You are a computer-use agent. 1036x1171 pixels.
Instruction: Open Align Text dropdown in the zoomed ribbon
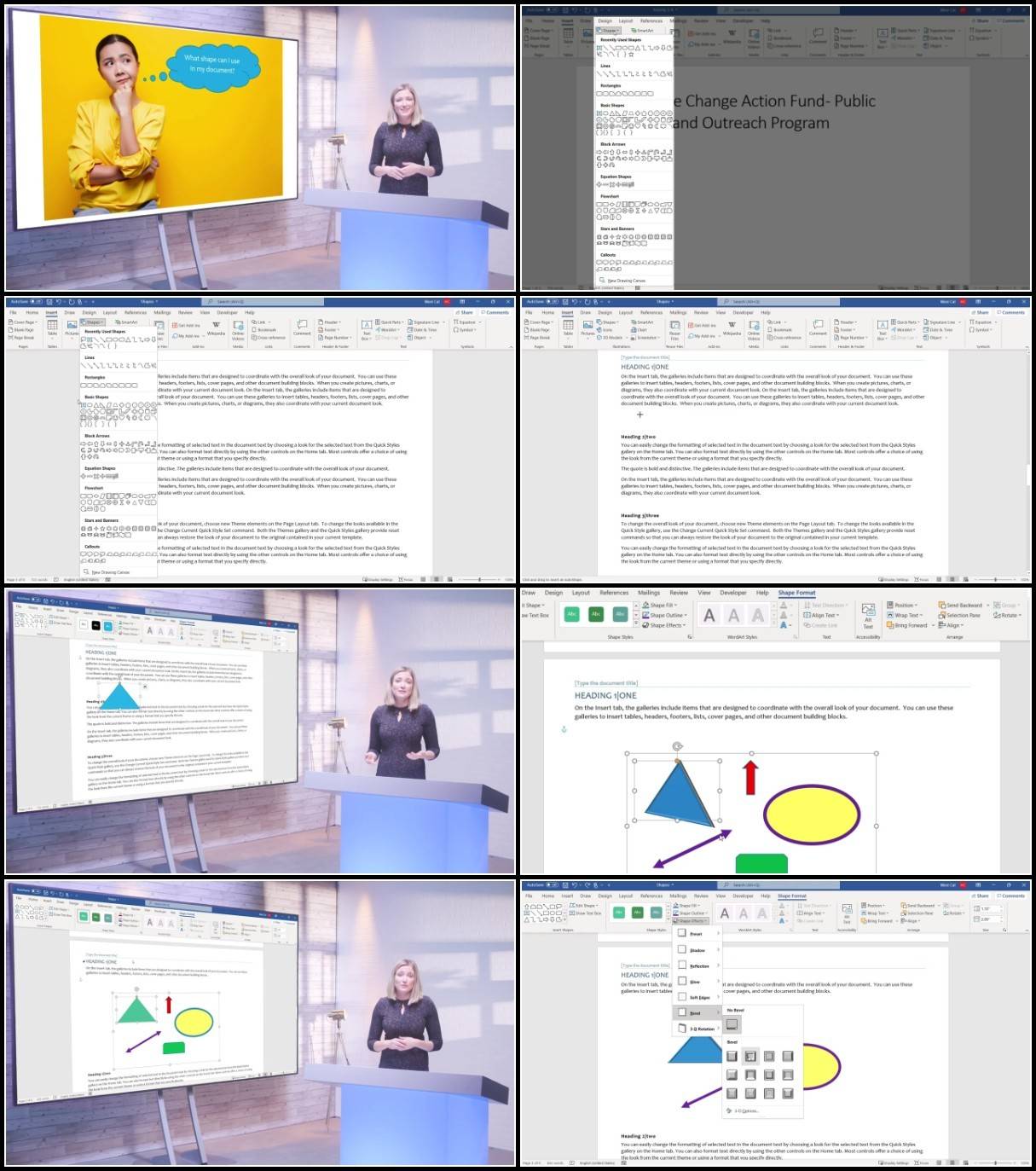(x=822, y=615)
